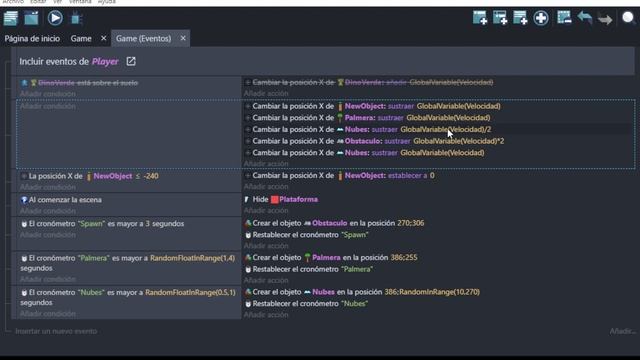Select action Restablecer el cronómetro "Palmera"
This screenshot has height=360, width=640.
click(x=309, y=269)
